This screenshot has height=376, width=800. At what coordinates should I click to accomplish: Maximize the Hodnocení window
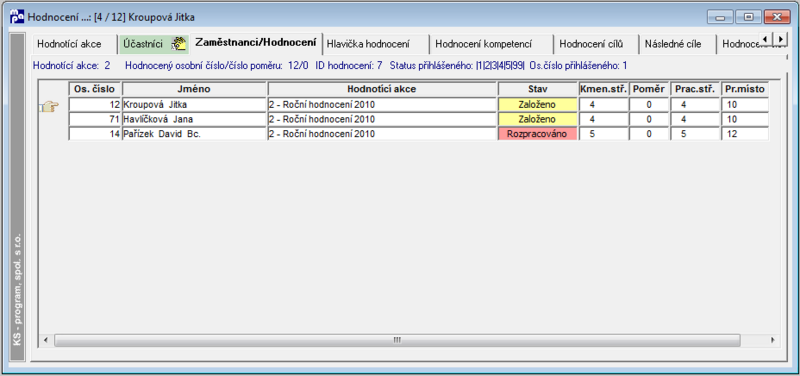pyautogui.click(x=748, y=17)
